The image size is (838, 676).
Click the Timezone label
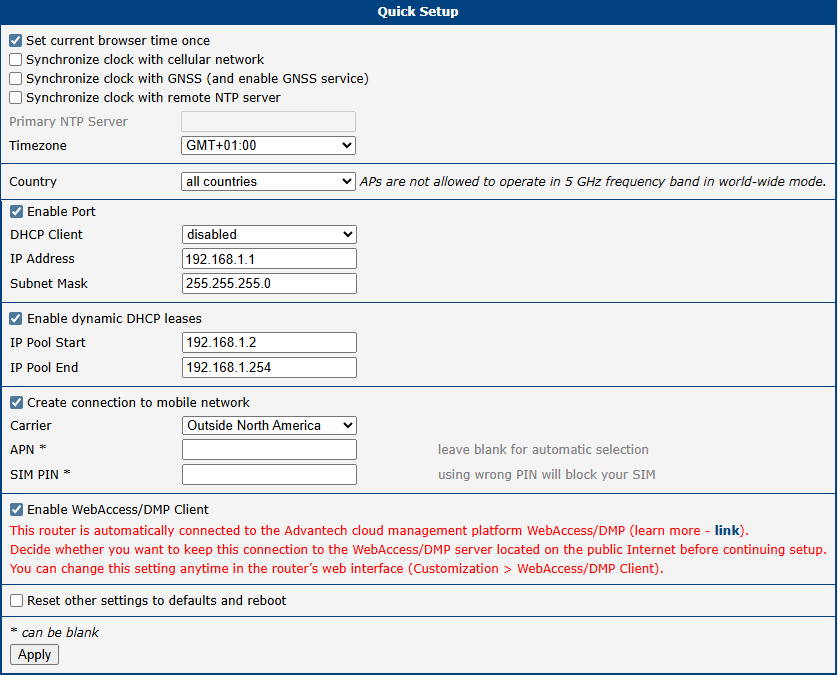pyautogui.click(x=38, y=145)
